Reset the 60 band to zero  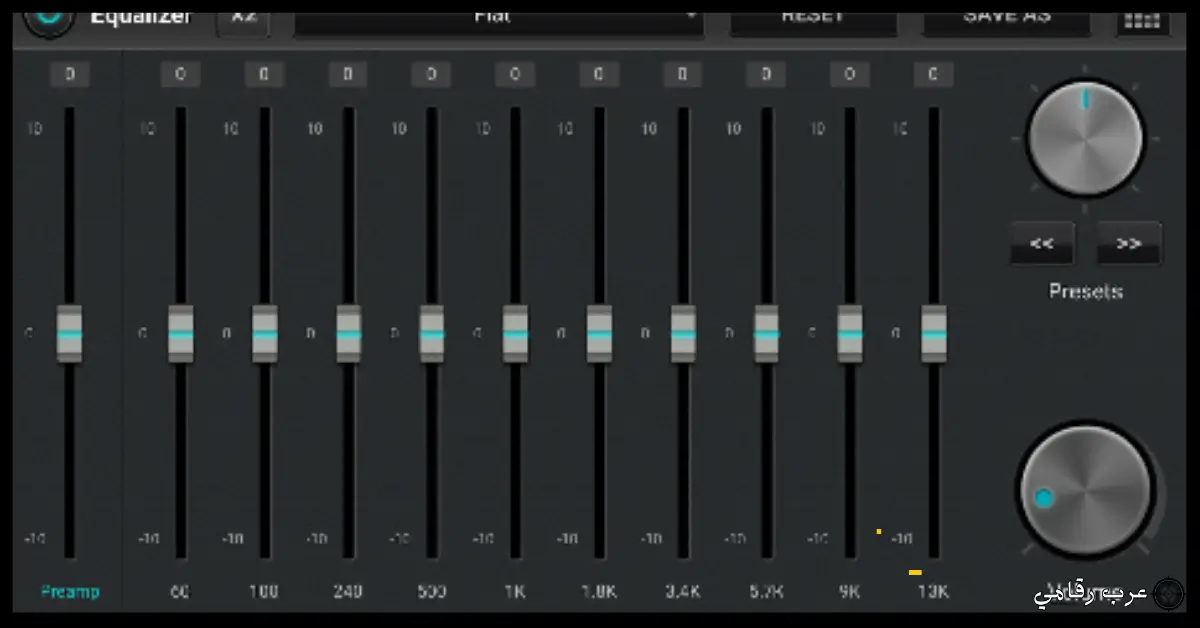pyautogui.click(x=181, y=74)
